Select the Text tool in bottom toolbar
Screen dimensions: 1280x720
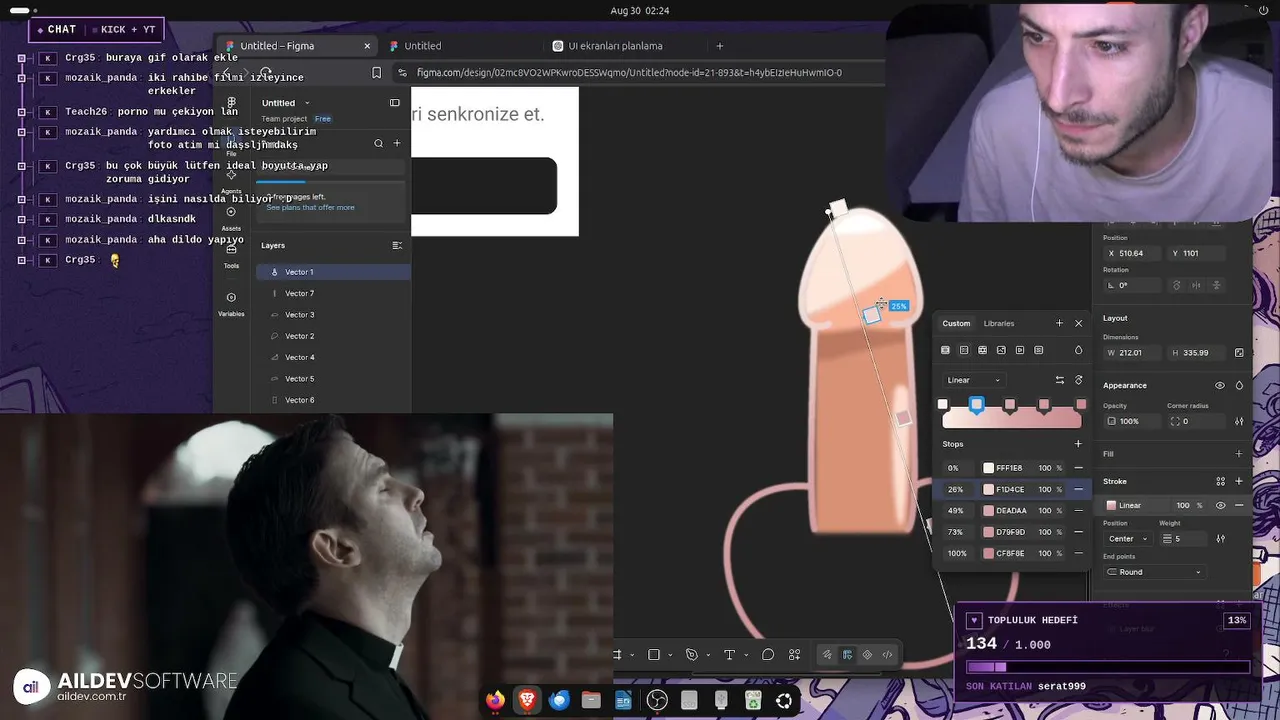pyautogui.click(x=729, y=655)
